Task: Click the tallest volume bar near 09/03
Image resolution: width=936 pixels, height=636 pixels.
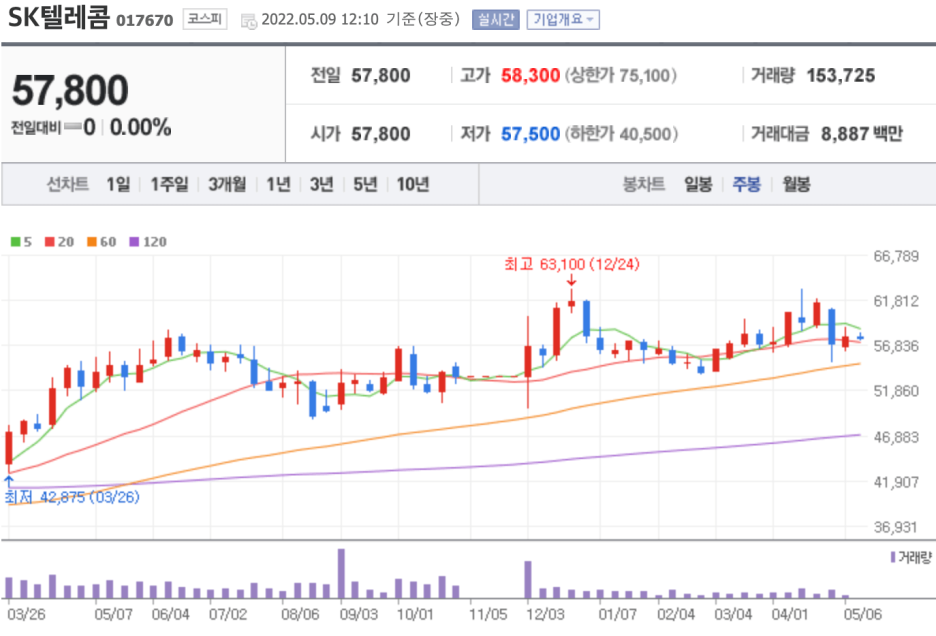Action: 341,574
